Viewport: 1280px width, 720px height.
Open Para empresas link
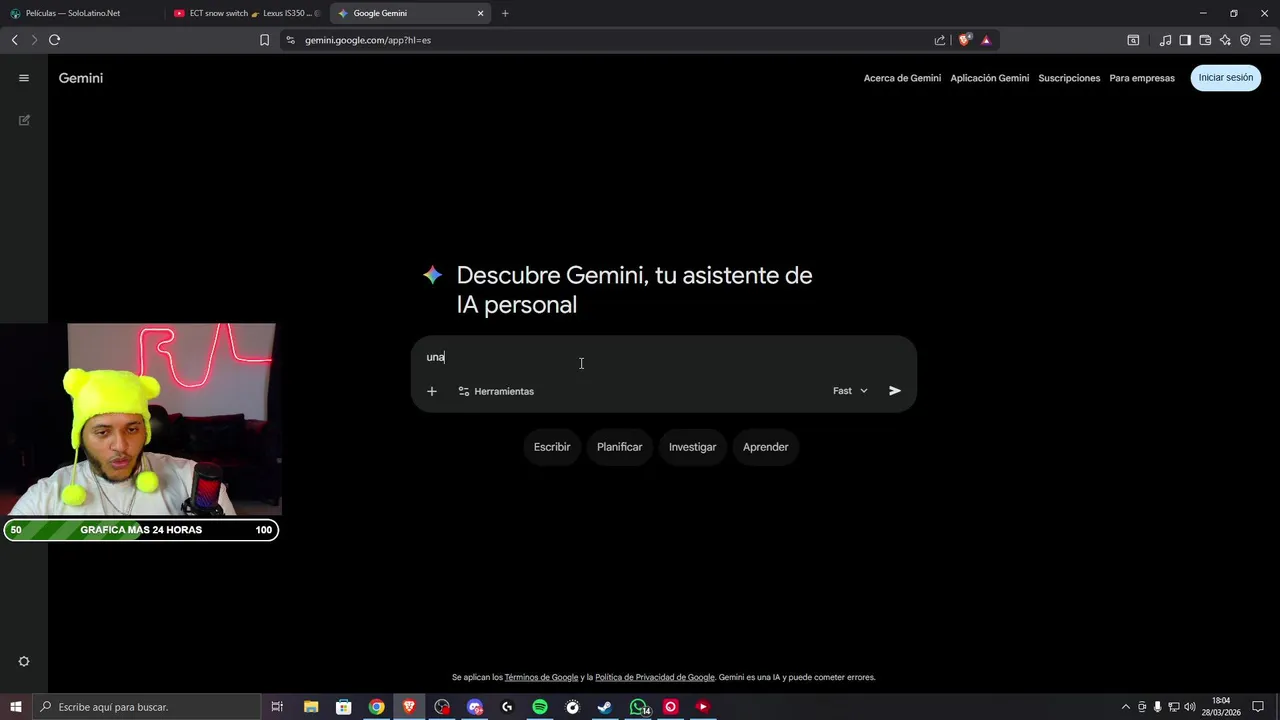pos(1142,78)
